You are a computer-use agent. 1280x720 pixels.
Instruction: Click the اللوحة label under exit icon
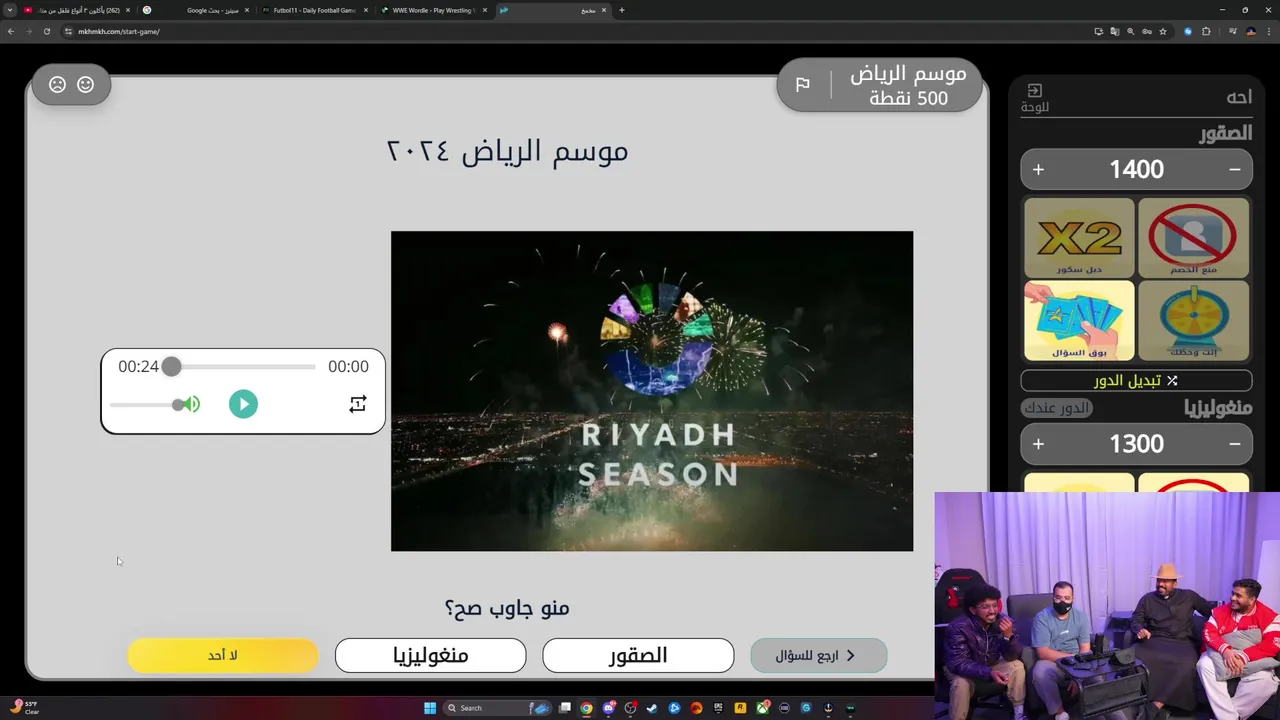[x=1035, y=107]
